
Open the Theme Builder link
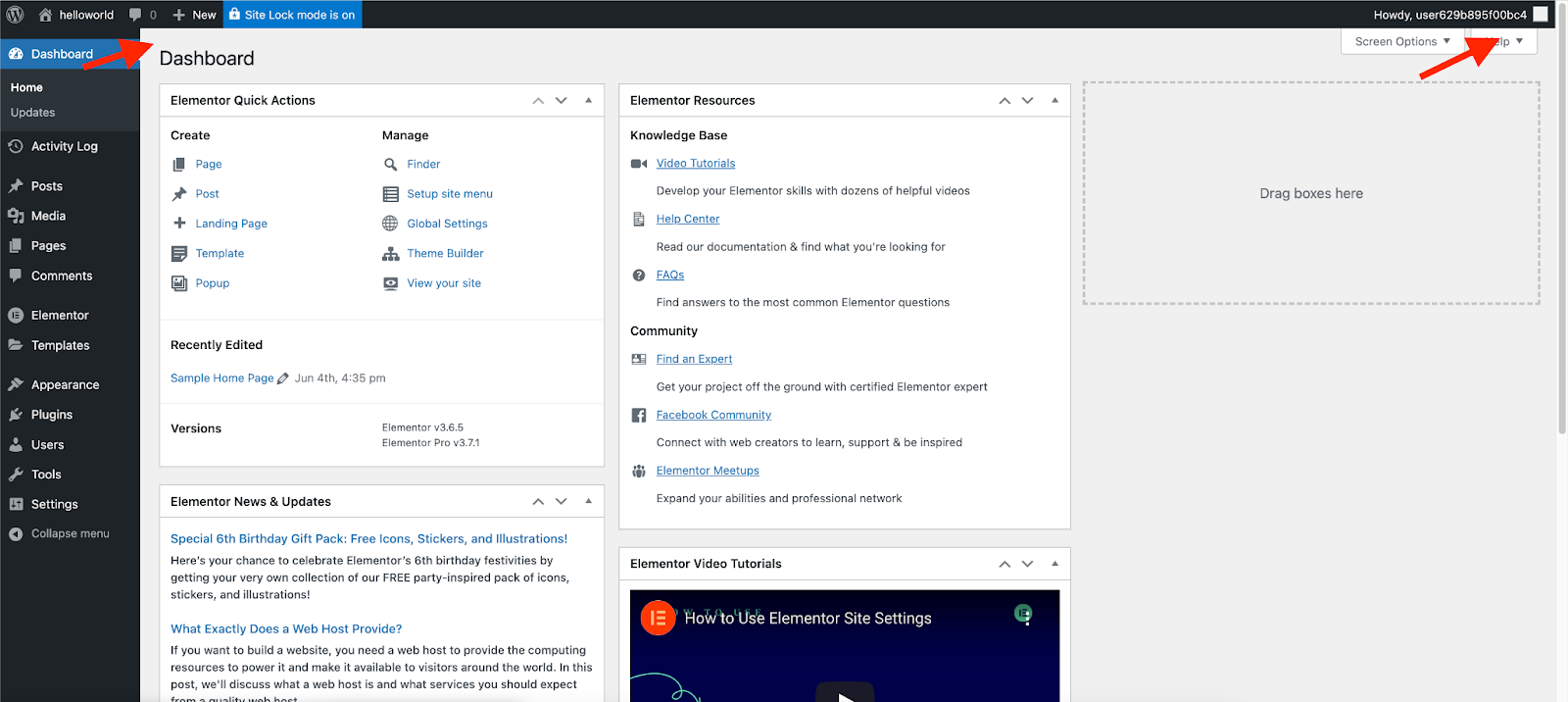tap(445, 253)
